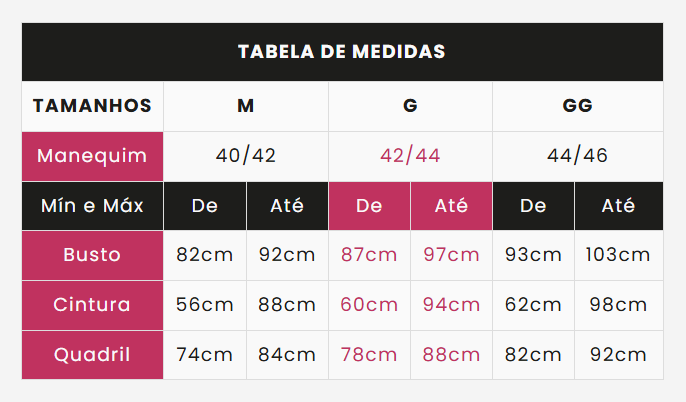Image resolution: width=686 pixels, height=402 pixels.
Task: Click the 44/46 manequim value
Action: (x=578, y=156)
